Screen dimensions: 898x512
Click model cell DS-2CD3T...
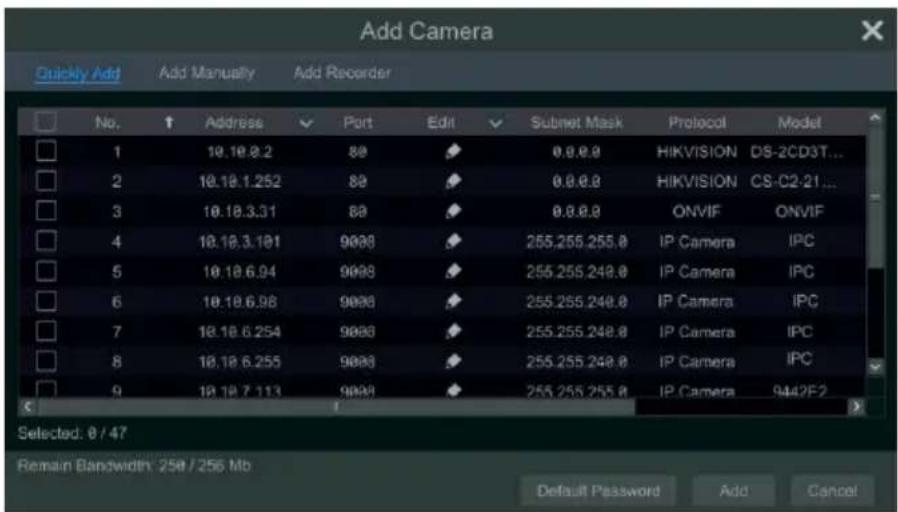797,152
